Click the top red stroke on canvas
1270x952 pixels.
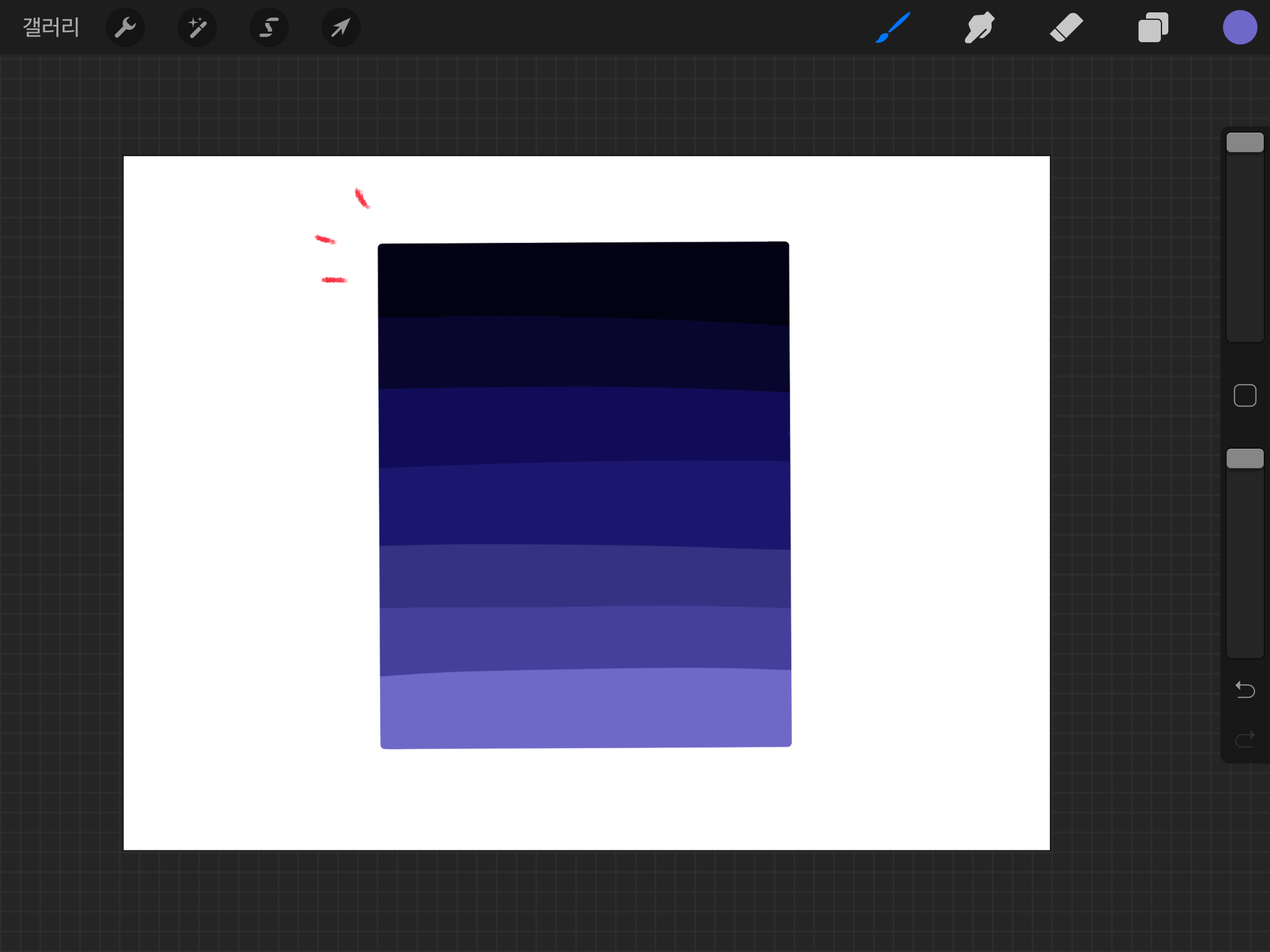(x=362, y=198)
